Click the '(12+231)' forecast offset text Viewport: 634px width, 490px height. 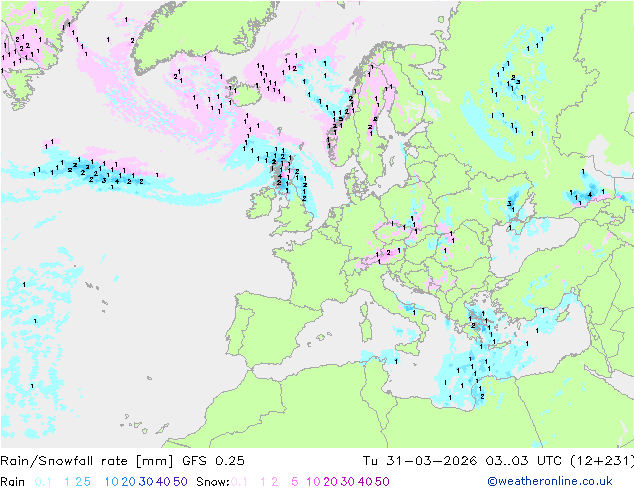click(602, 460)
